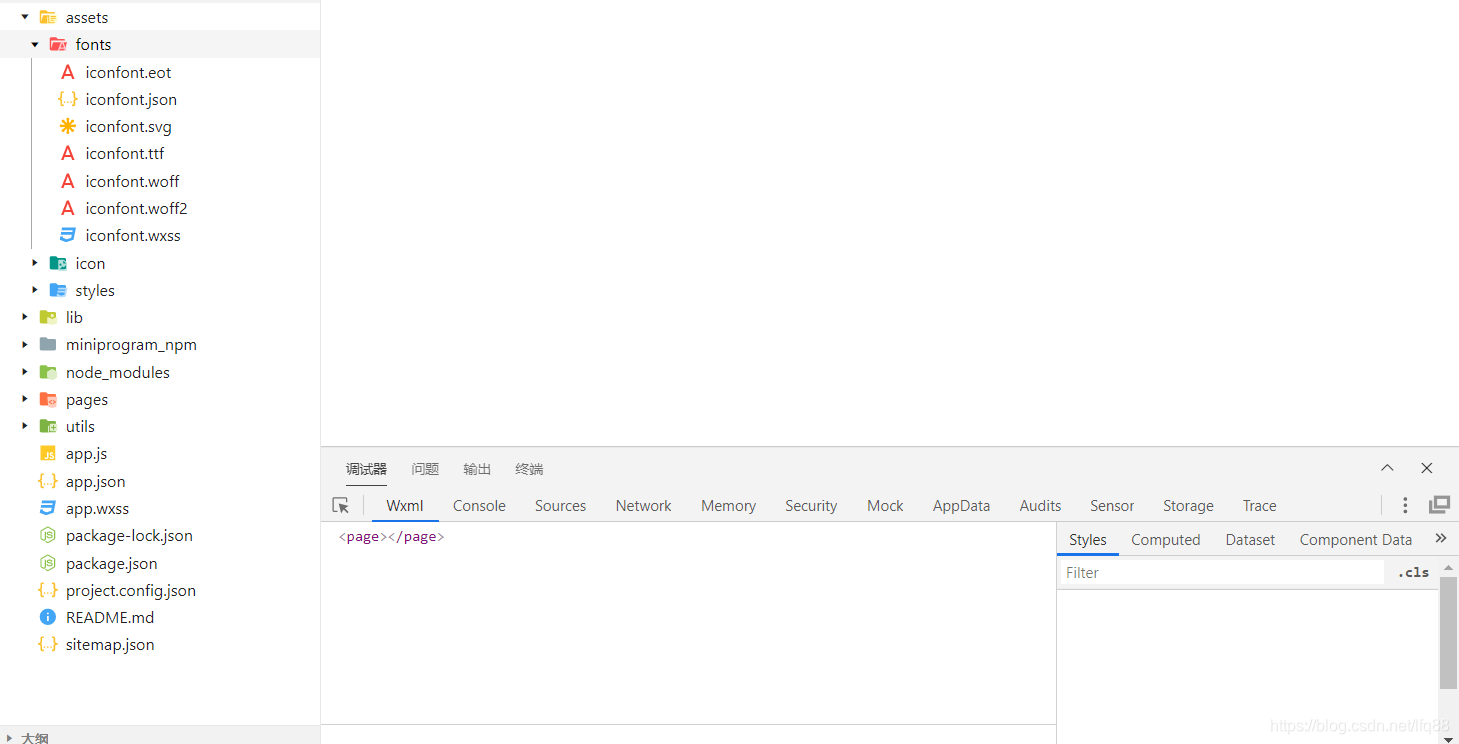Click the iconfont.svg asterisk icon

[x=68, y=126]
